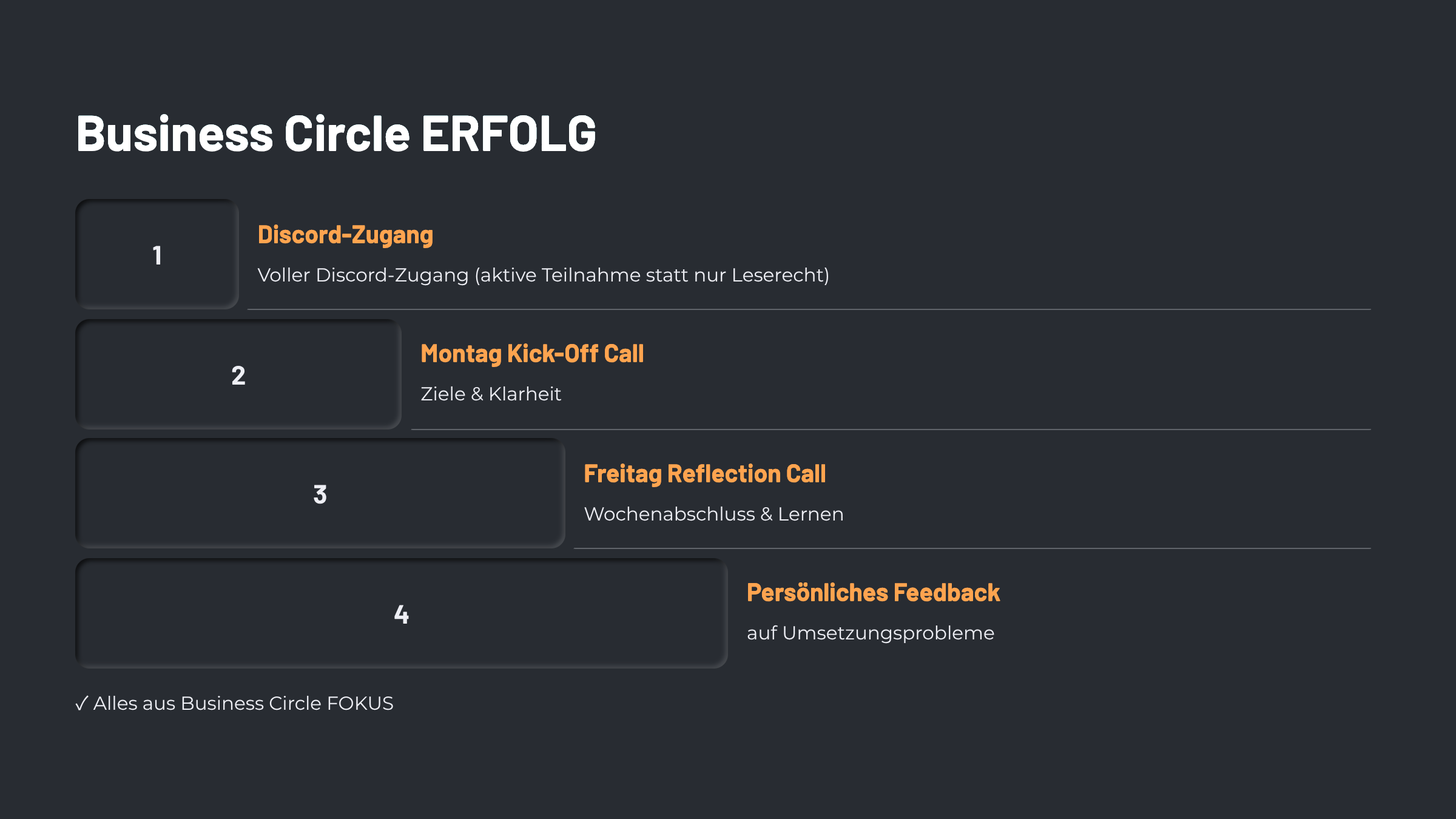Click the Freitag Reflection Call heading
Viewport: 1456px width, 819px height.
pyautogui.click(x=704, y=474)
